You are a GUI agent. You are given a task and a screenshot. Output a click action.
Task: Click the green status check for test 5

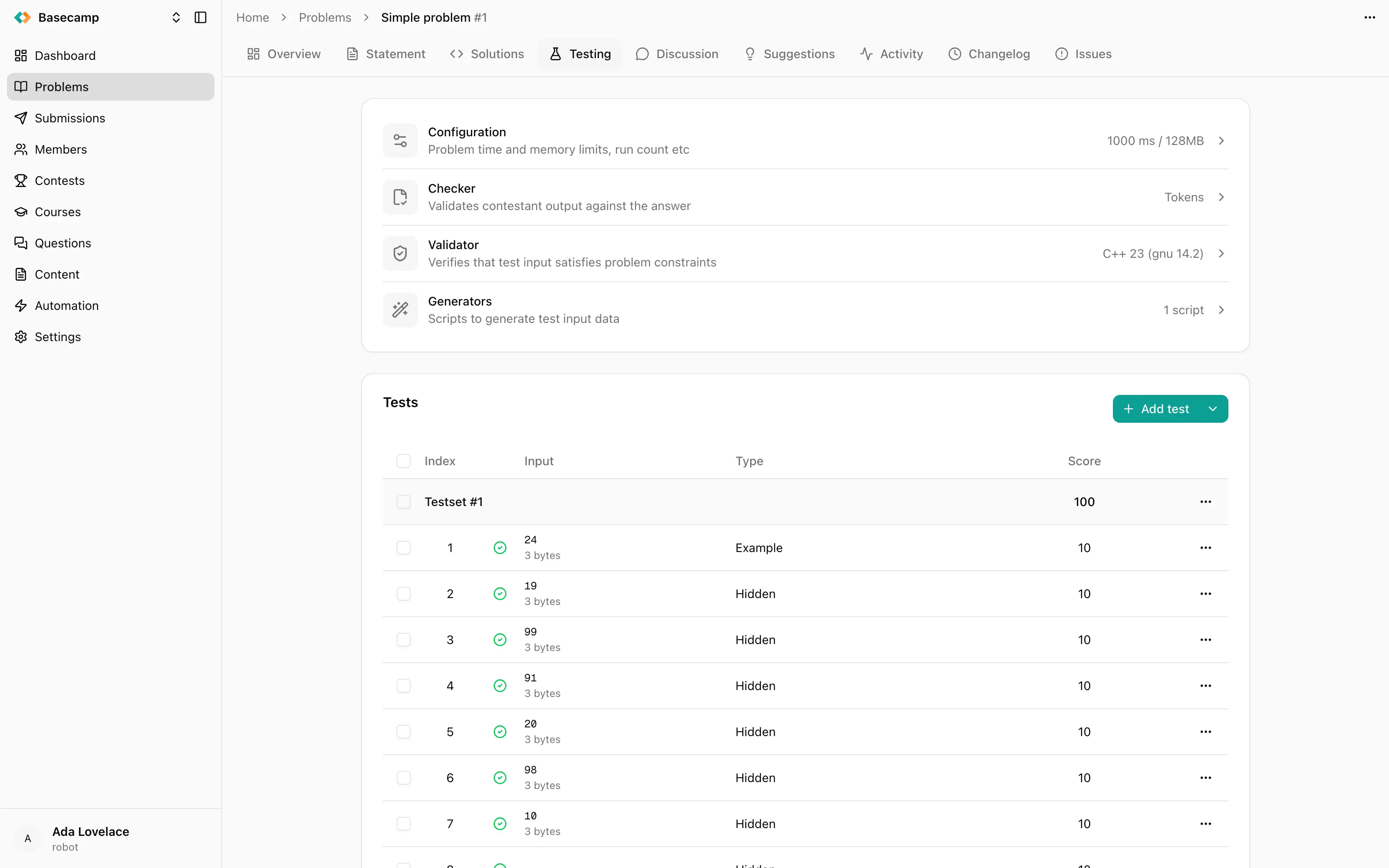tap(500, 731)
